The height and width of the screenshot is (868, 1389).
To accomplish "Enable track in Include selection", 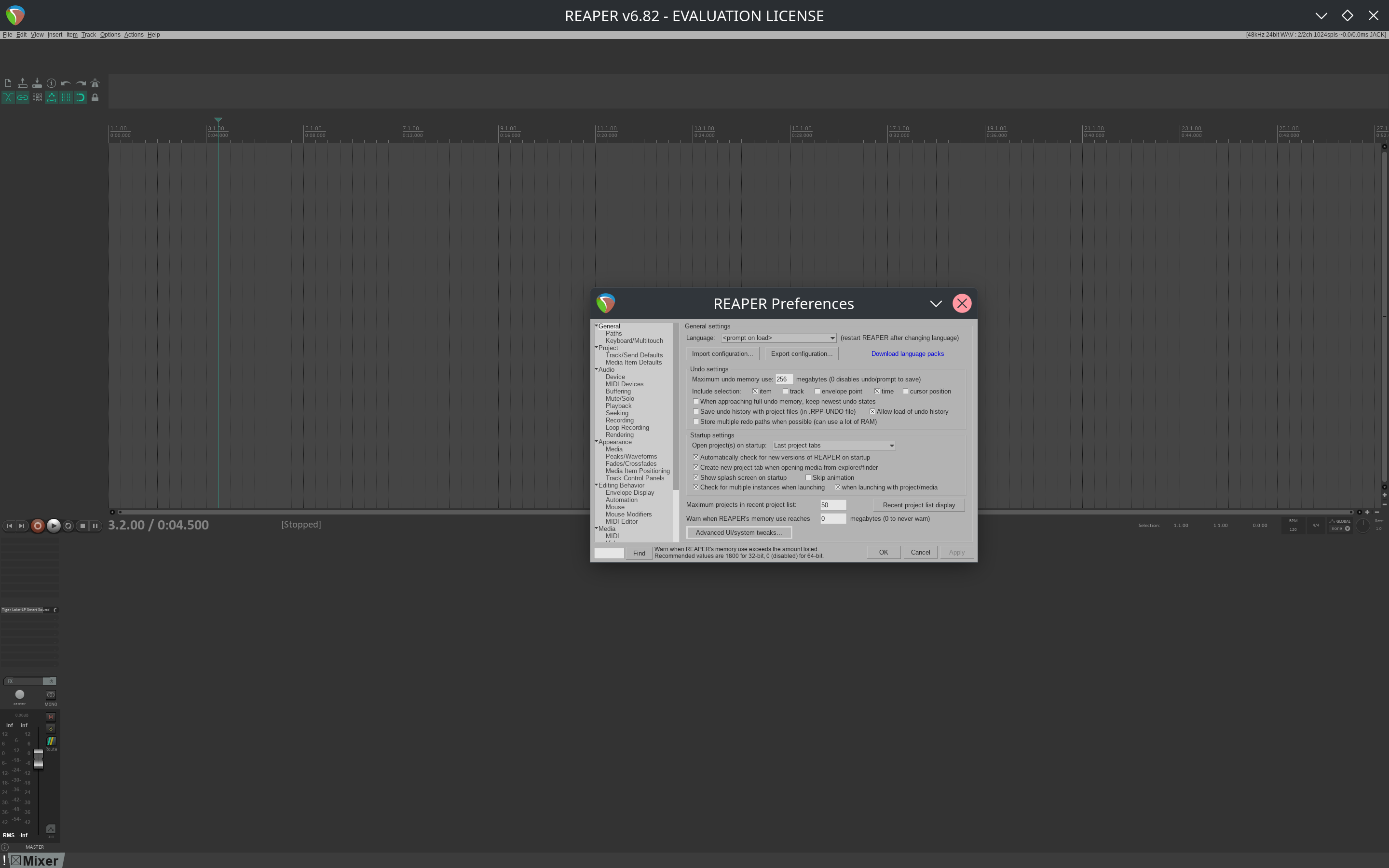I will (786, 392).
